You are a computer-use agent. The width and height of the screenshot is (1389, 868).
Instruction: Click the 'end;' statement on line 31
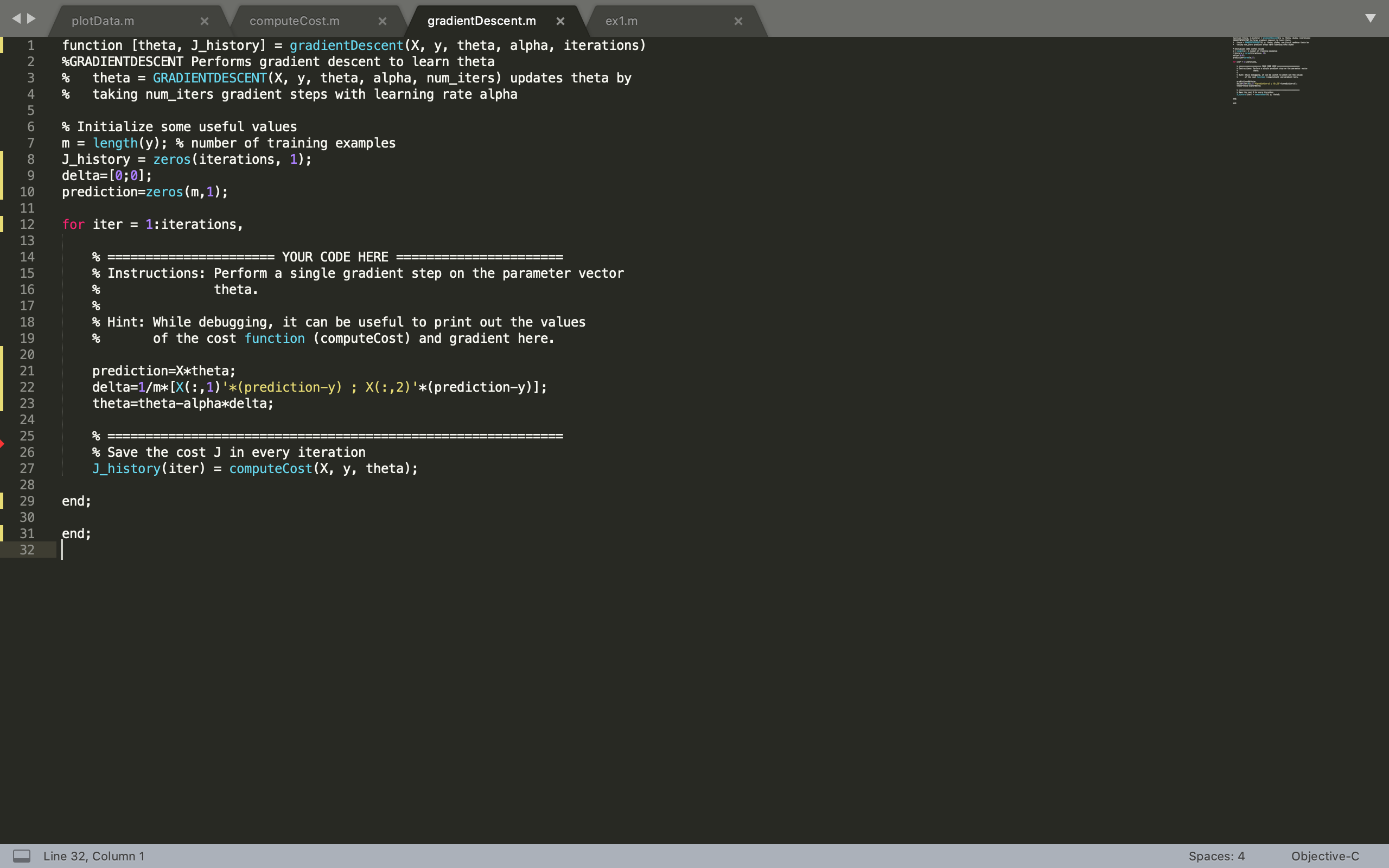(77, 533)
